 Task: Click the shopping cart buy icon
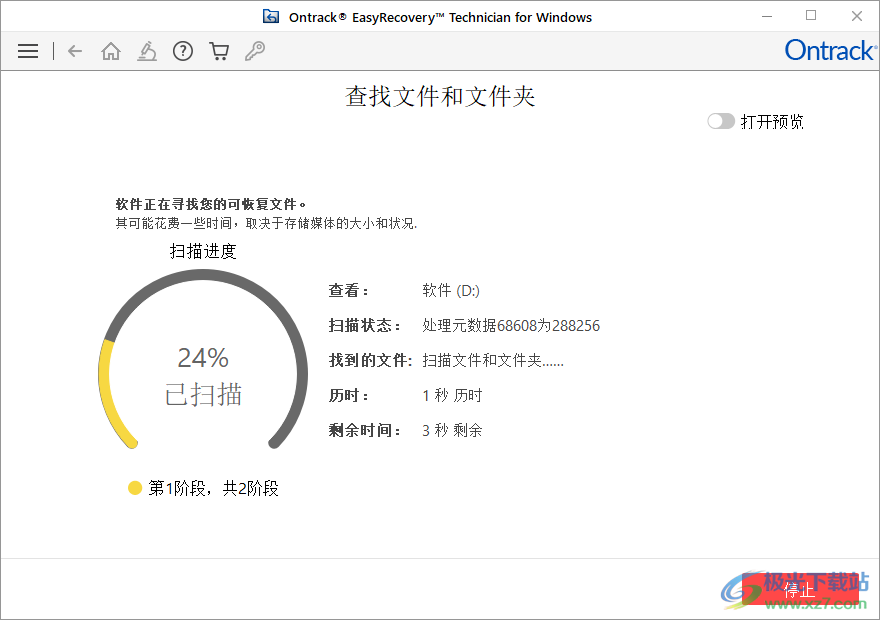point(219,51)
